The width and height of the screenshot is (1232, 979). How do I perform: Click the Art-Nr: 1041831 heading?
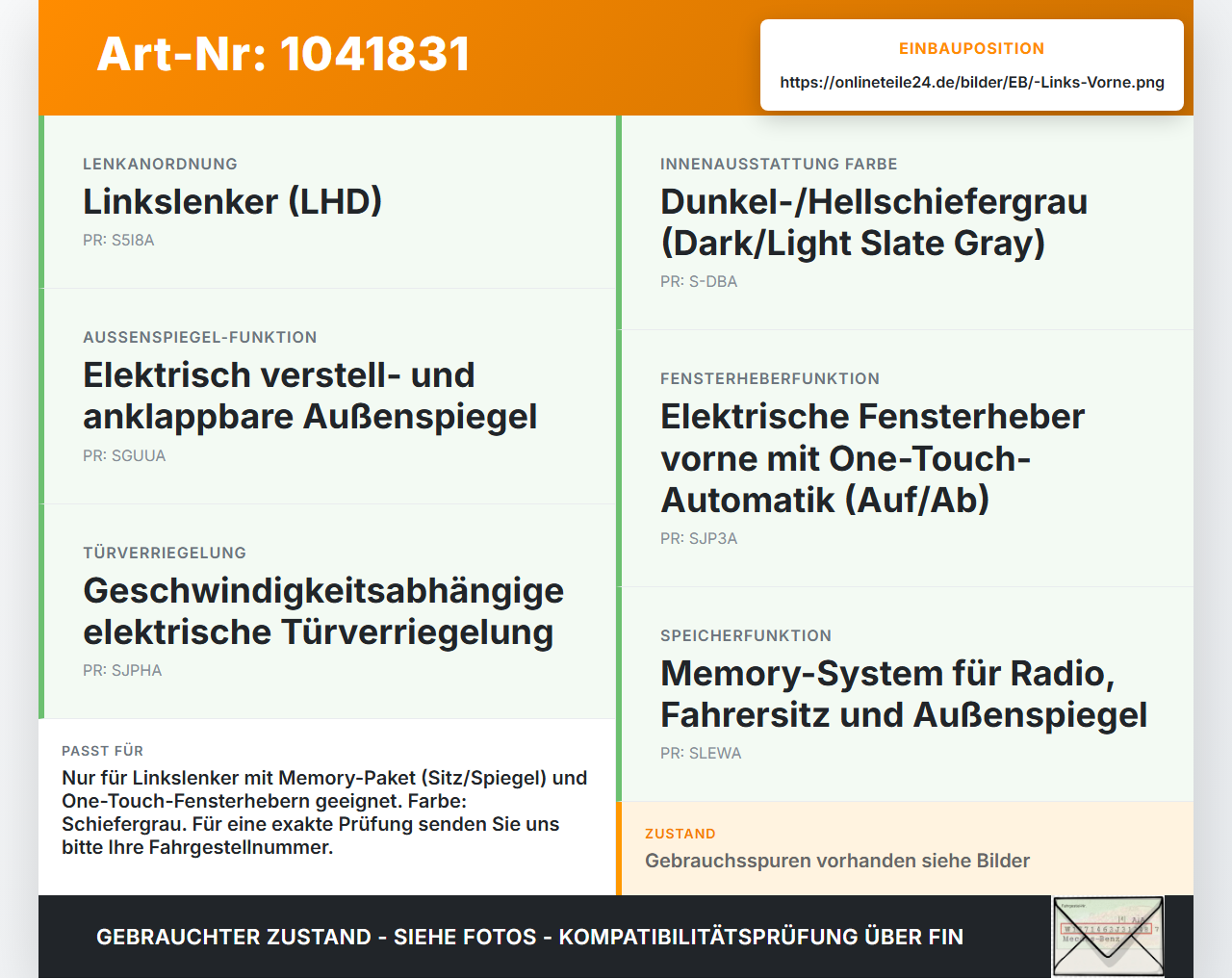(x=284, y=54)
